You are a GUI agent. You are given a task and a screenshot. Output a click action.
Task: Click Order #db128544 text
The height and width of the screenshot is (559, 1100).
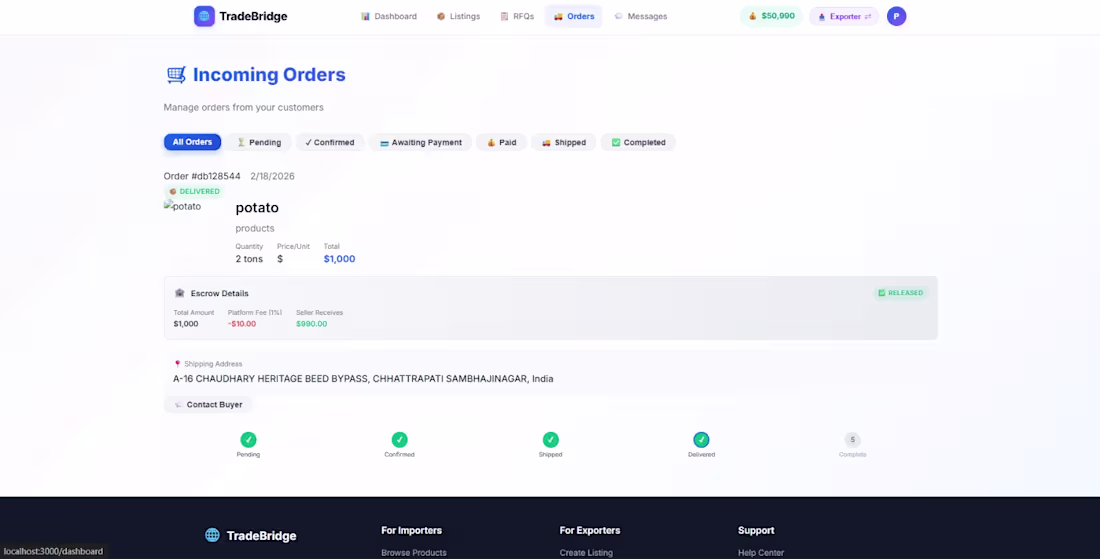[x=202, y=176]
